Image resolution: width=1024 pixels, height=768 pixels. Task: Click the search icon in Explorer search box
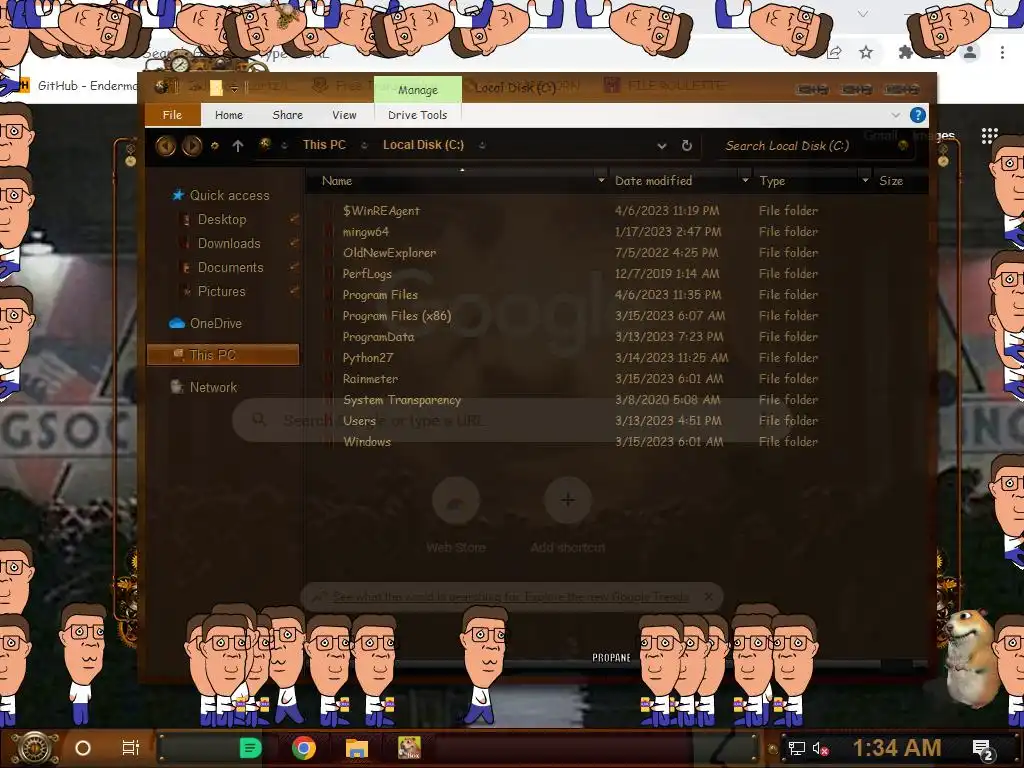[903, 146]
